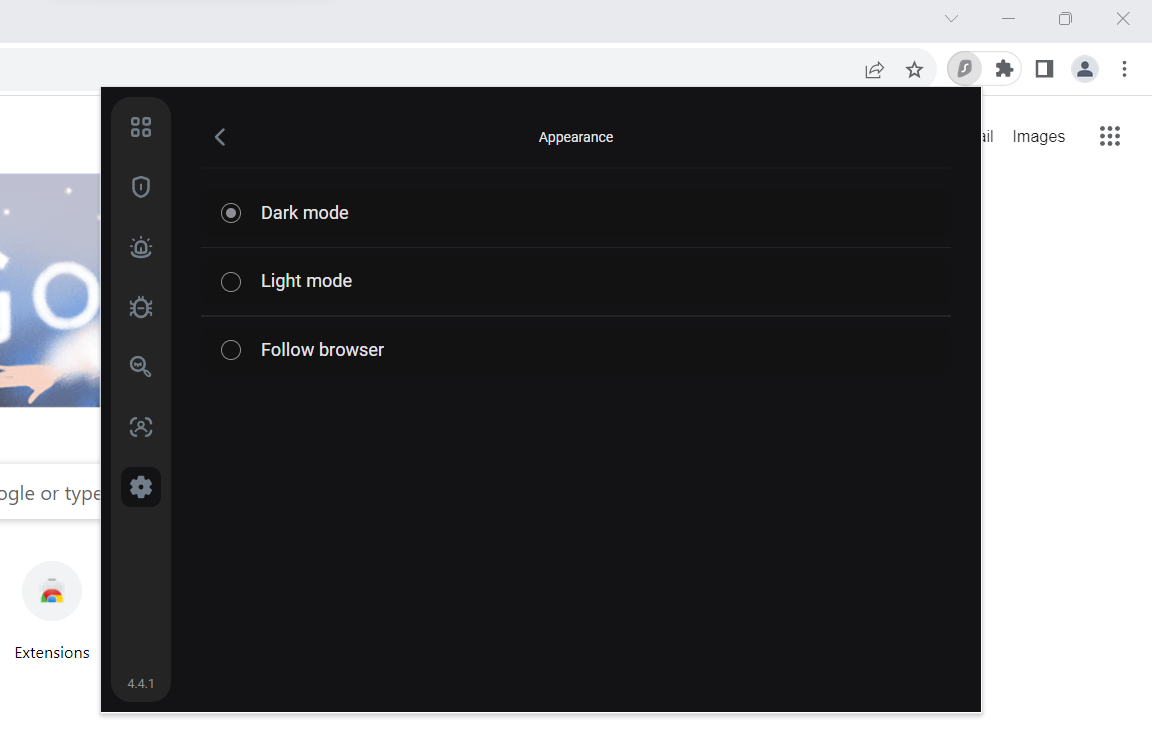
Task: Open the Antivirus bug icon section
Action: point(141,307)
